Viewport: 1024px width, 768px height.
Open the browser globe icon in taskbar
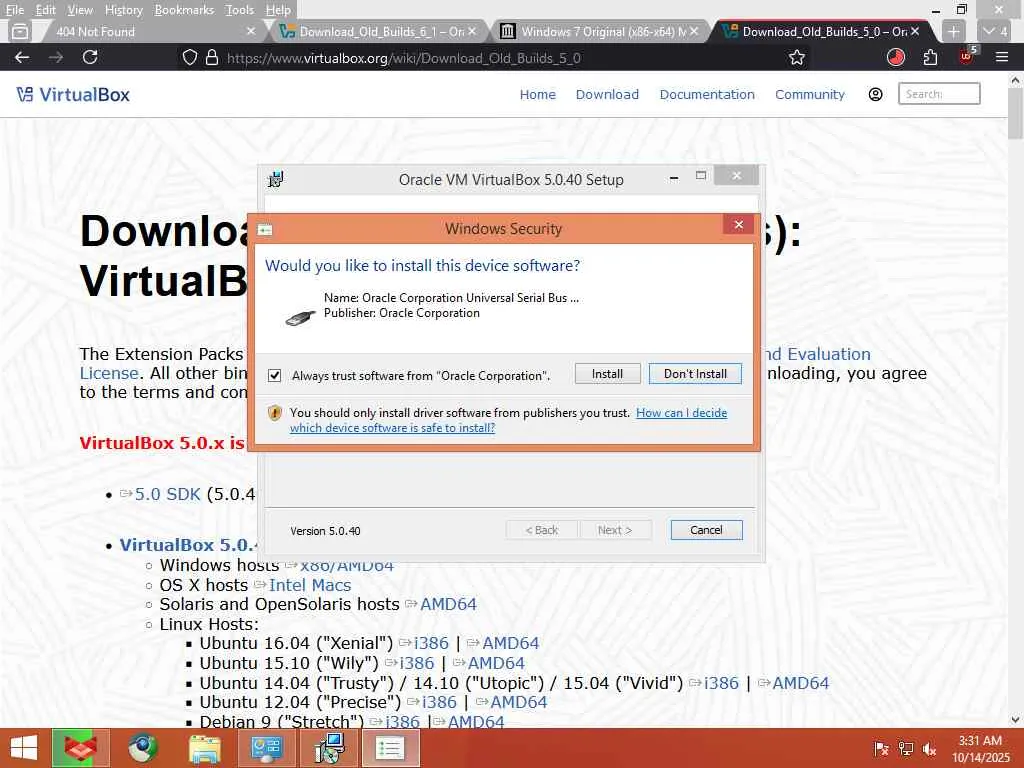pyautogui.click(x=142, y=748)
